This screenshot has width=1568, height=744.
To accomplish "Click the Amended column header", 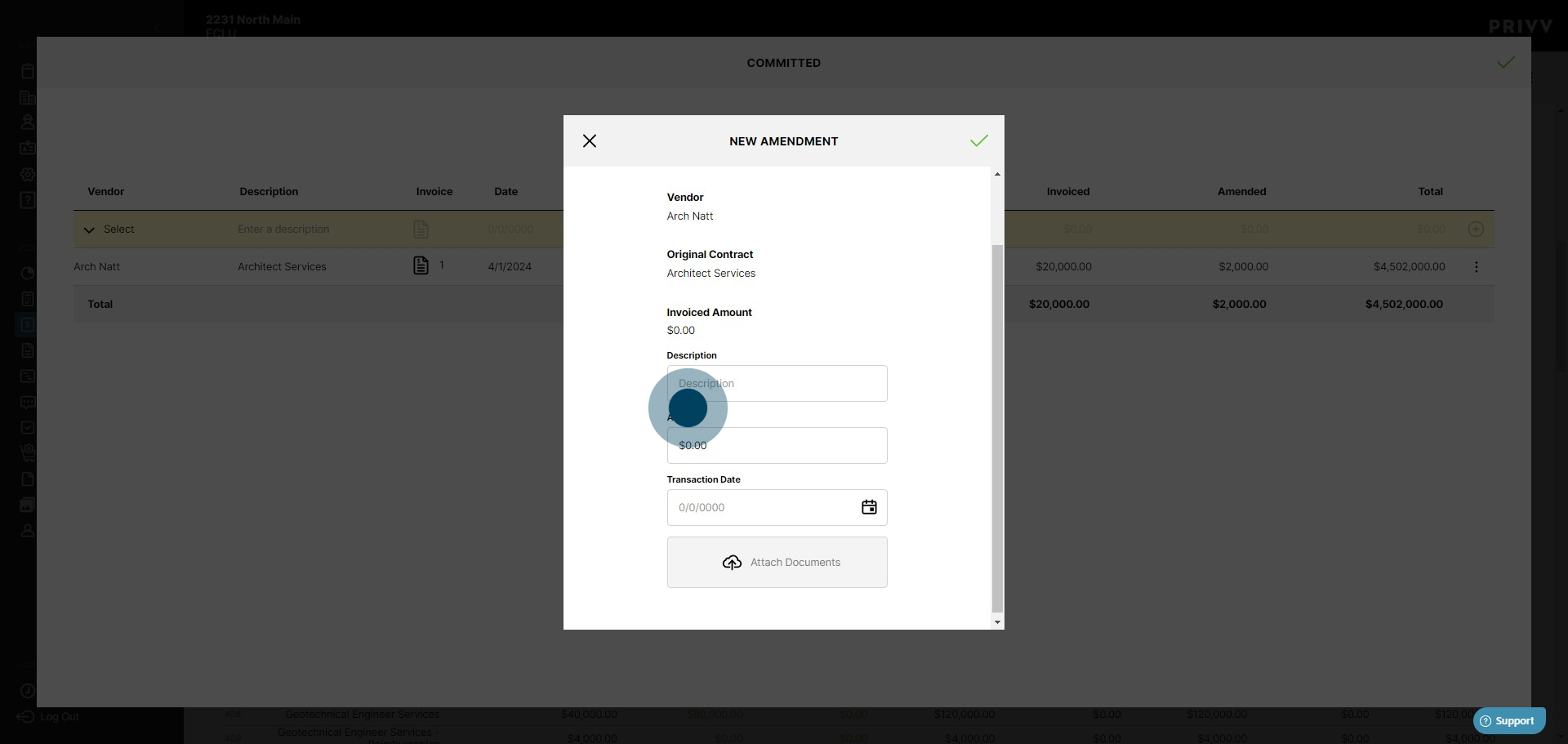I will pyautogui.click(x=1241, y=191).
